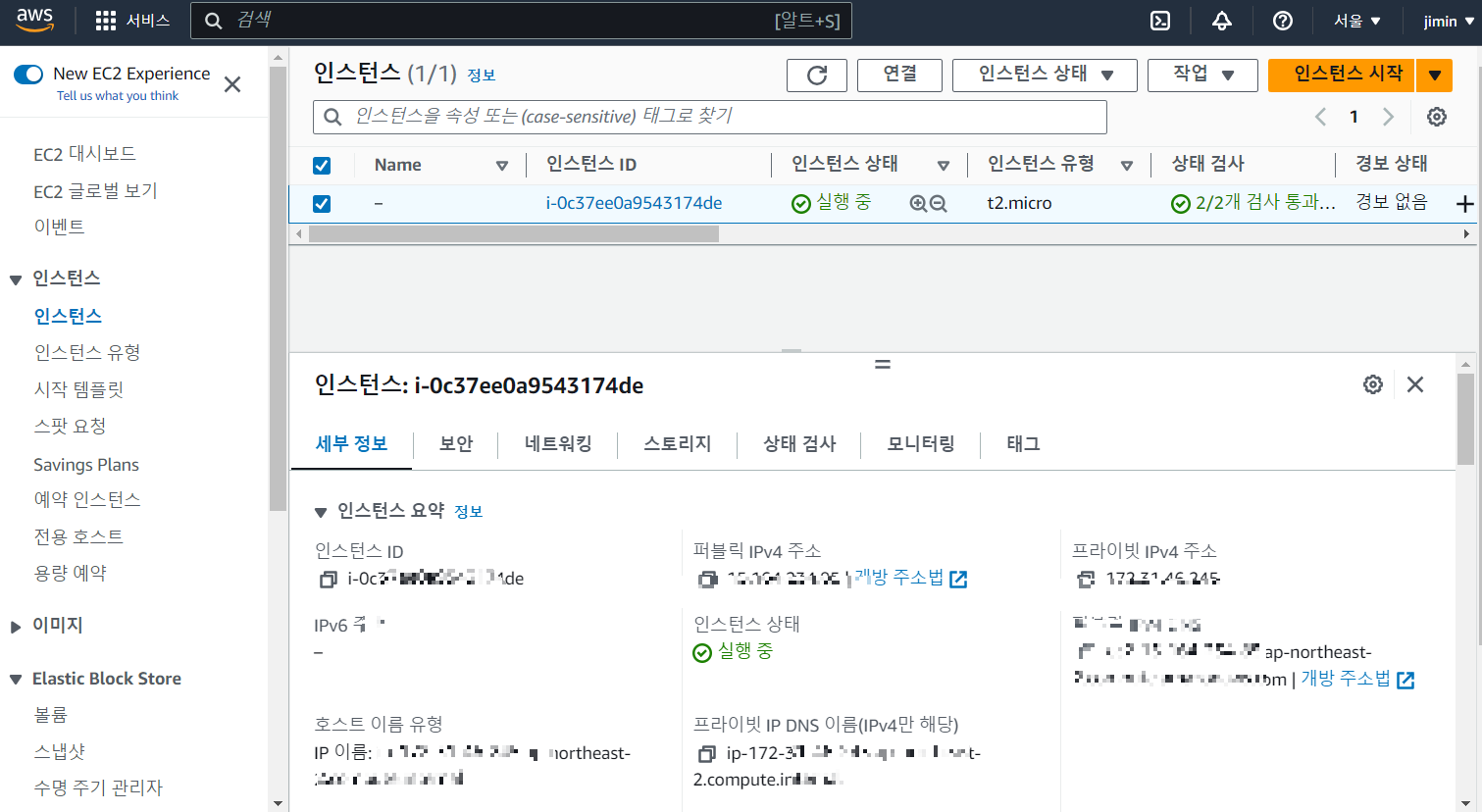Collapse the instance summary section
The image size is (1482, 812).
pyautogui.click(x=320, y=512)
